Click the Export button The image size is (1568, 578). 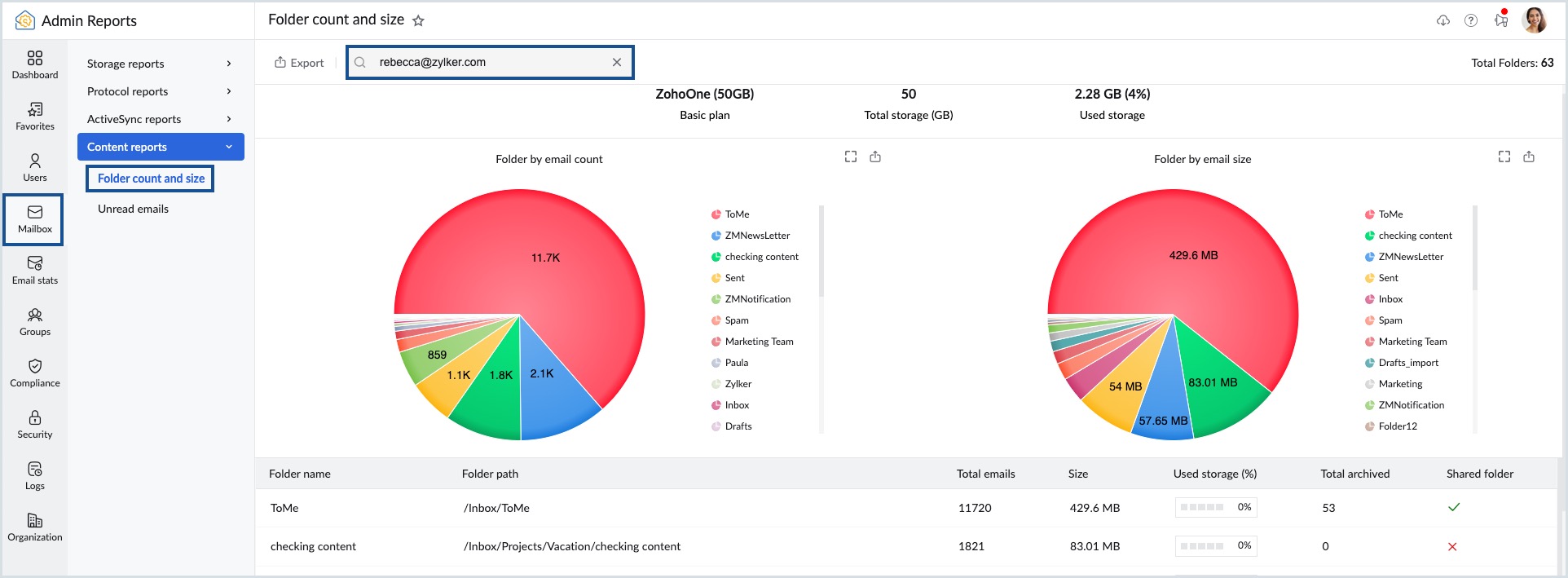pyautogui.click(x=299, y=63)
